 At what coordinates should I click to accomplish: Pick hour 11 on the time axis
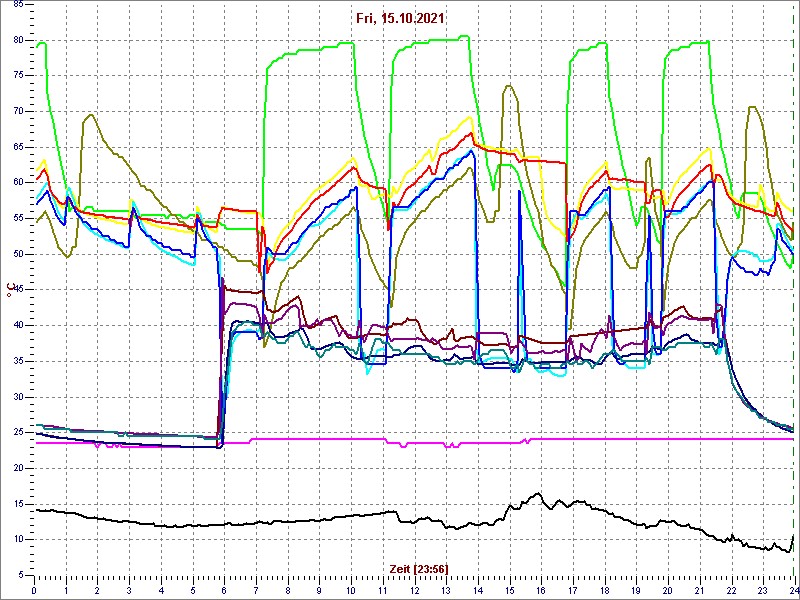[382, 590]
